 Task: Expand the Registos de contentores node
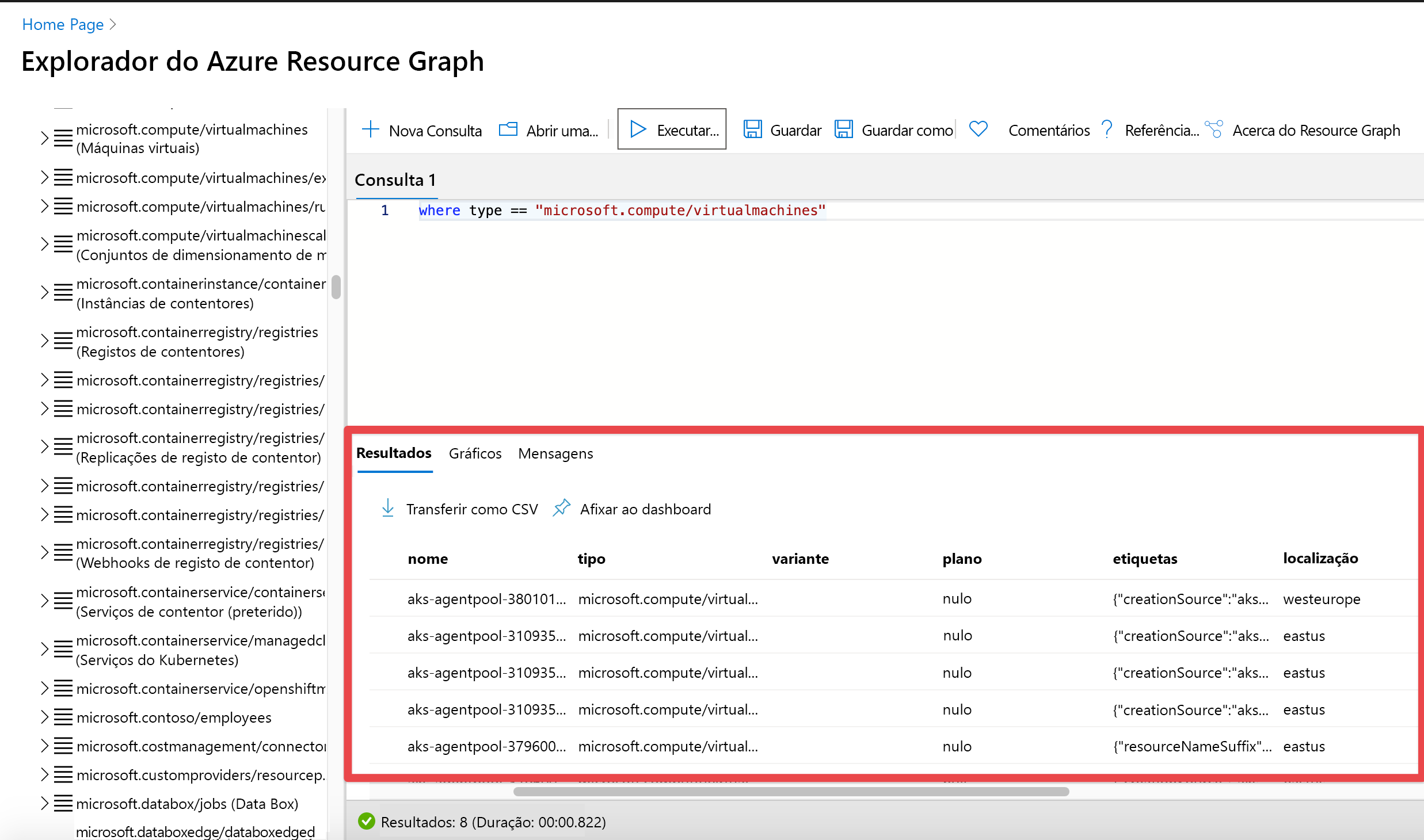pos(44,341)
